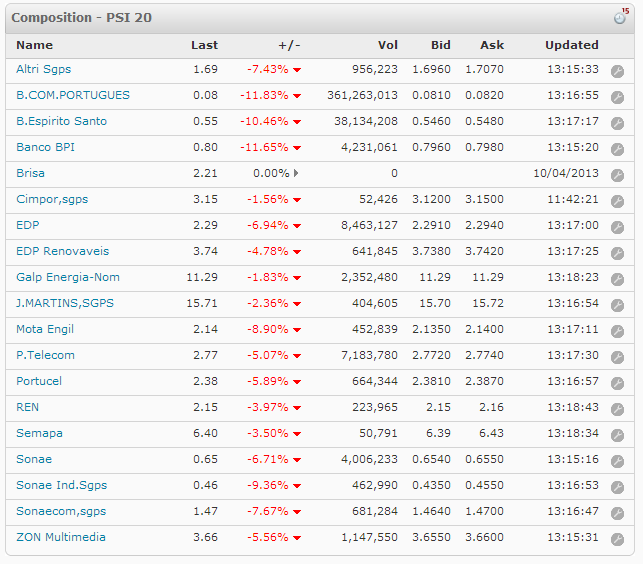Screen dimensions: 643x564
Task: Open the wrench icon for Portucel
Action: tap(617, 384)
